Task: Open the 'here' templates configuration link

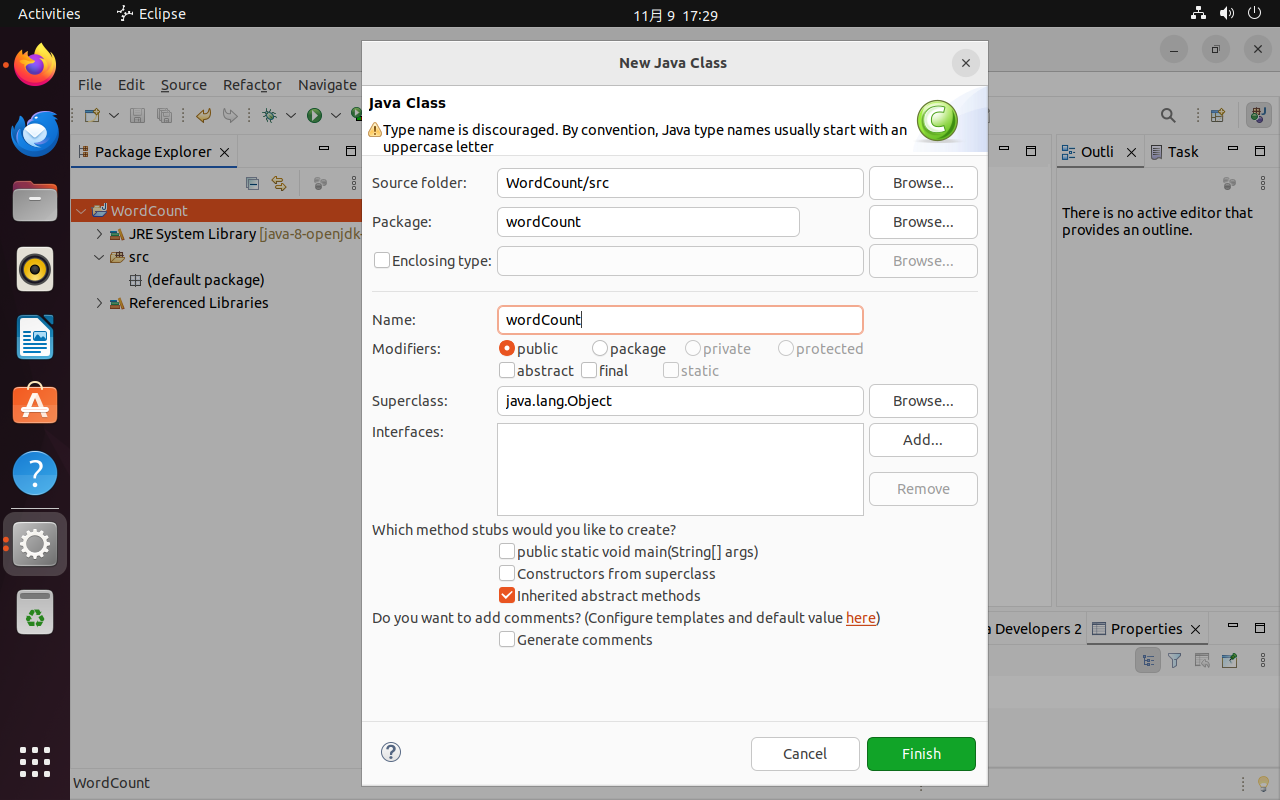Action: [861, 618]
